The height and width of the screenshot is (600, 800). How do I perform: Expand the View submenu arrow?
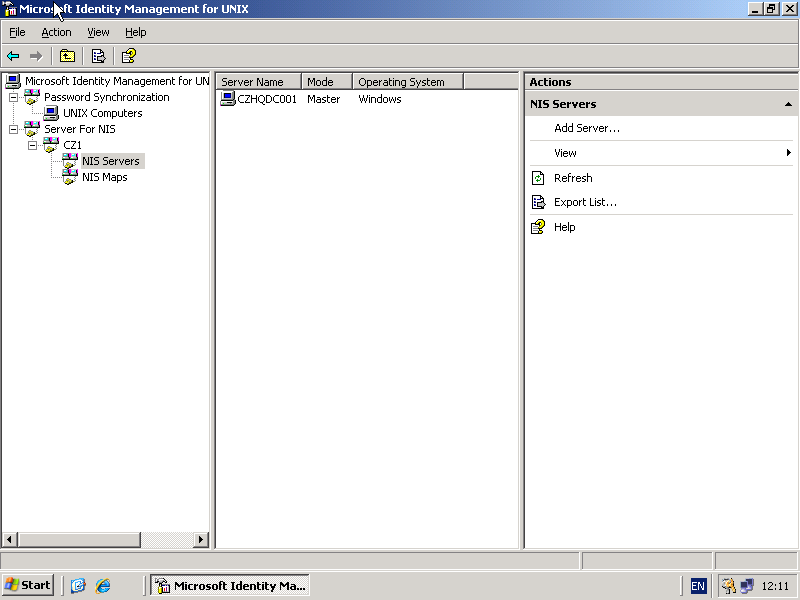pyautogui.click(x=789, y=153)
